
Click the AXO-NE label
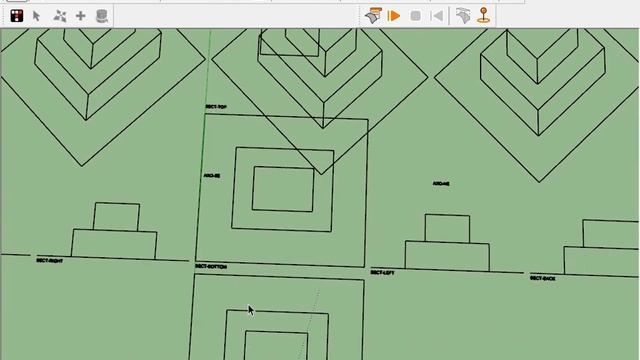[441, 184]
